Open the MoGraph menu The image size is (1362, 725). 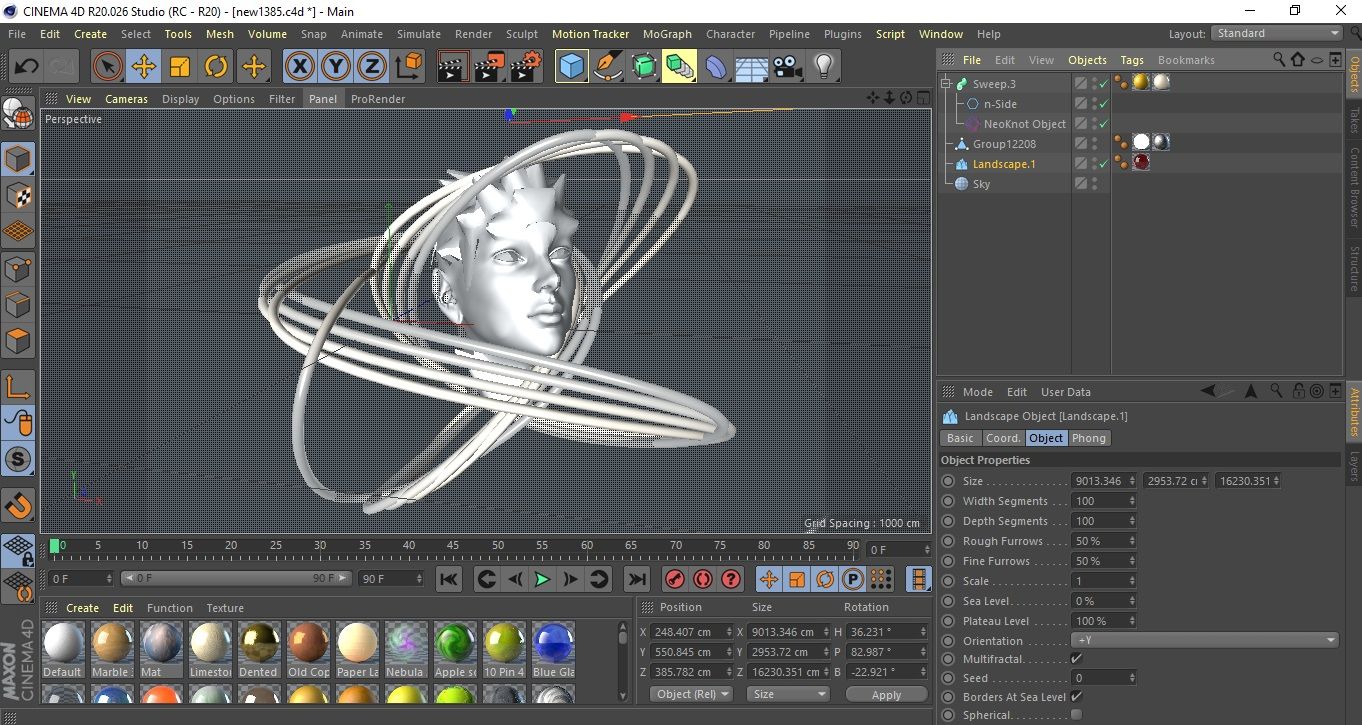667,34
